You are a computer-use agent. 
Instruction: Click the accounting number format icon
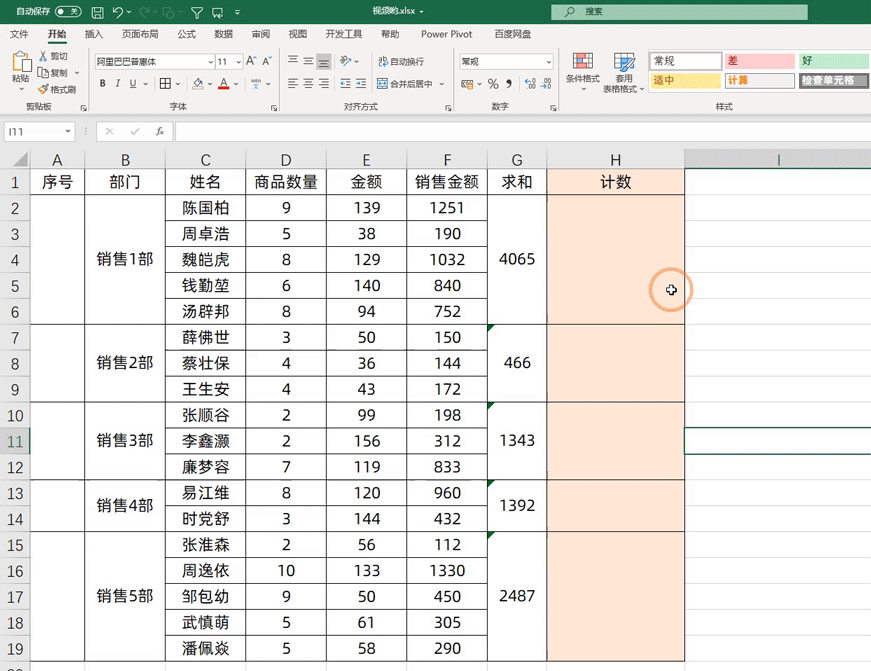click(467, 84)
